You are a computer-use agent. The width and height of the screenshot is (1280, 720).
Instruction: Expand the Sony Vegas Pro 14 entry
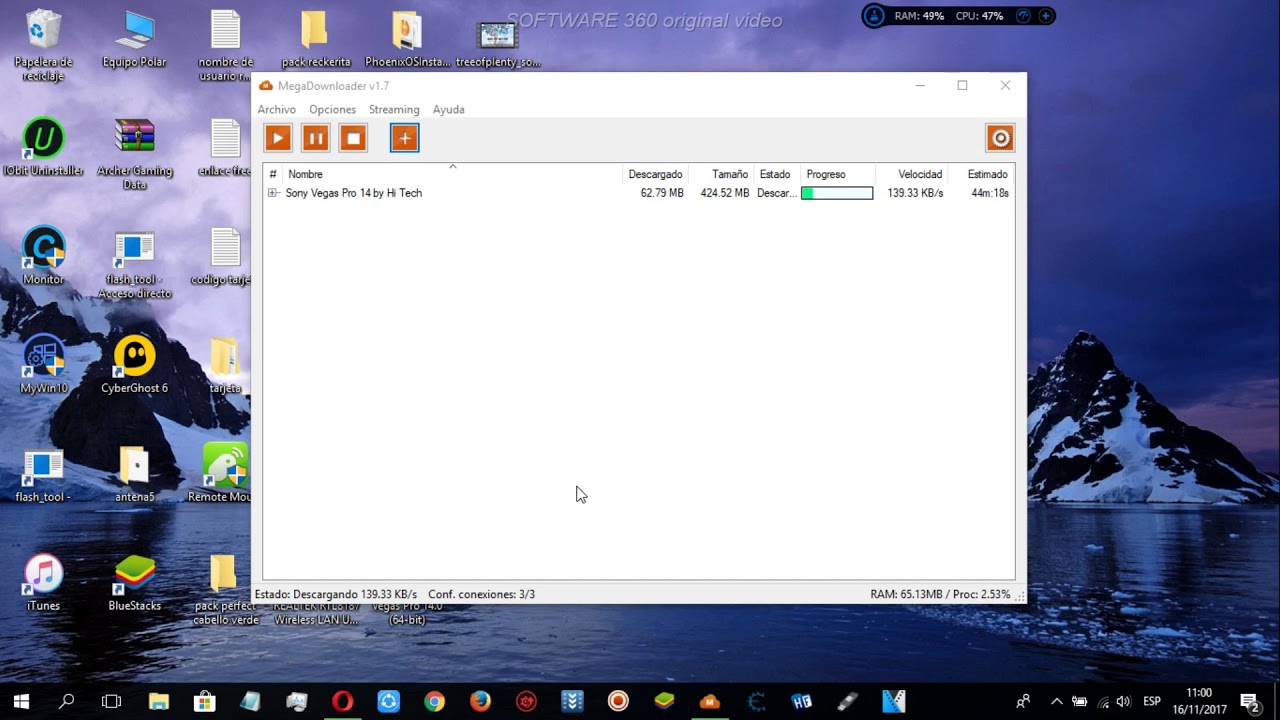[273, 193]
